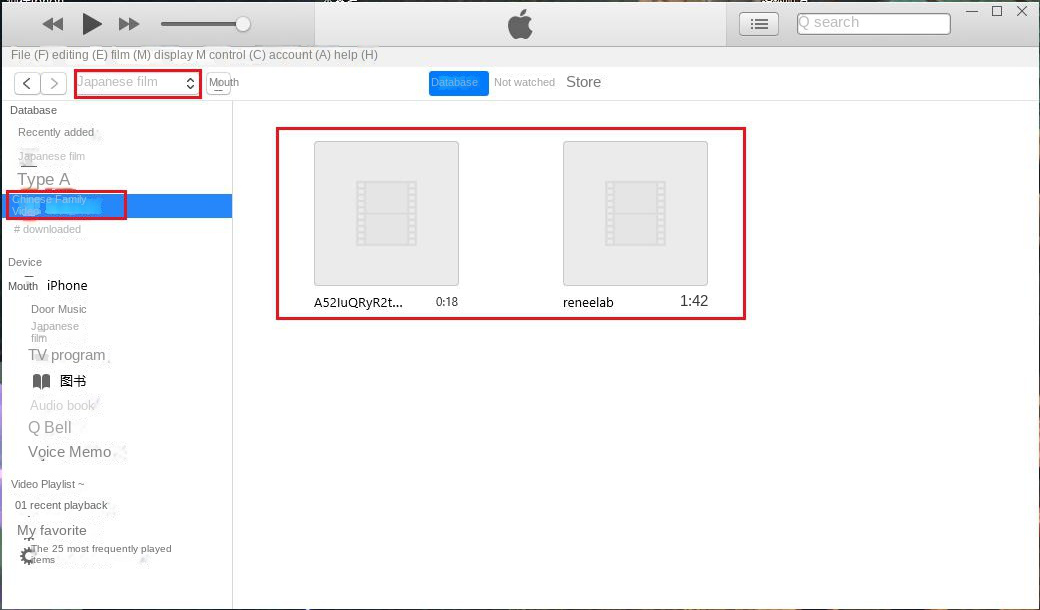This screenshot has width=1040, height=610.
Task: Click the volume slider handle
Action: point(241,23)
